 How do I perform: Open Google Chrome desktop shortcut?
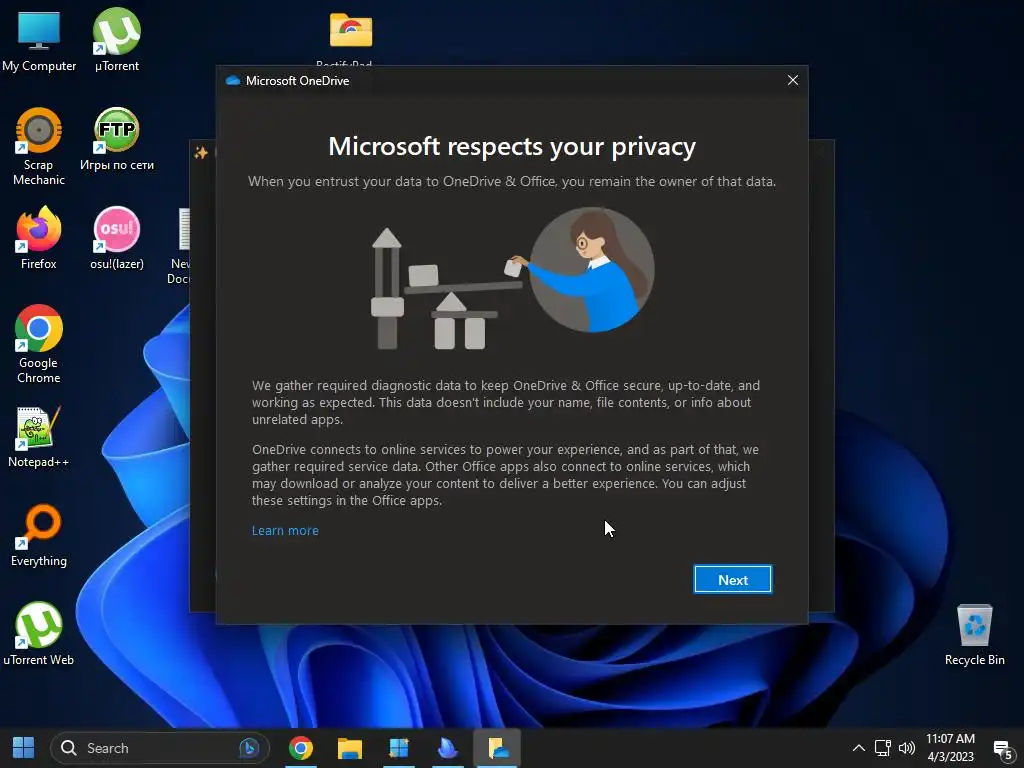coord(39,344)
